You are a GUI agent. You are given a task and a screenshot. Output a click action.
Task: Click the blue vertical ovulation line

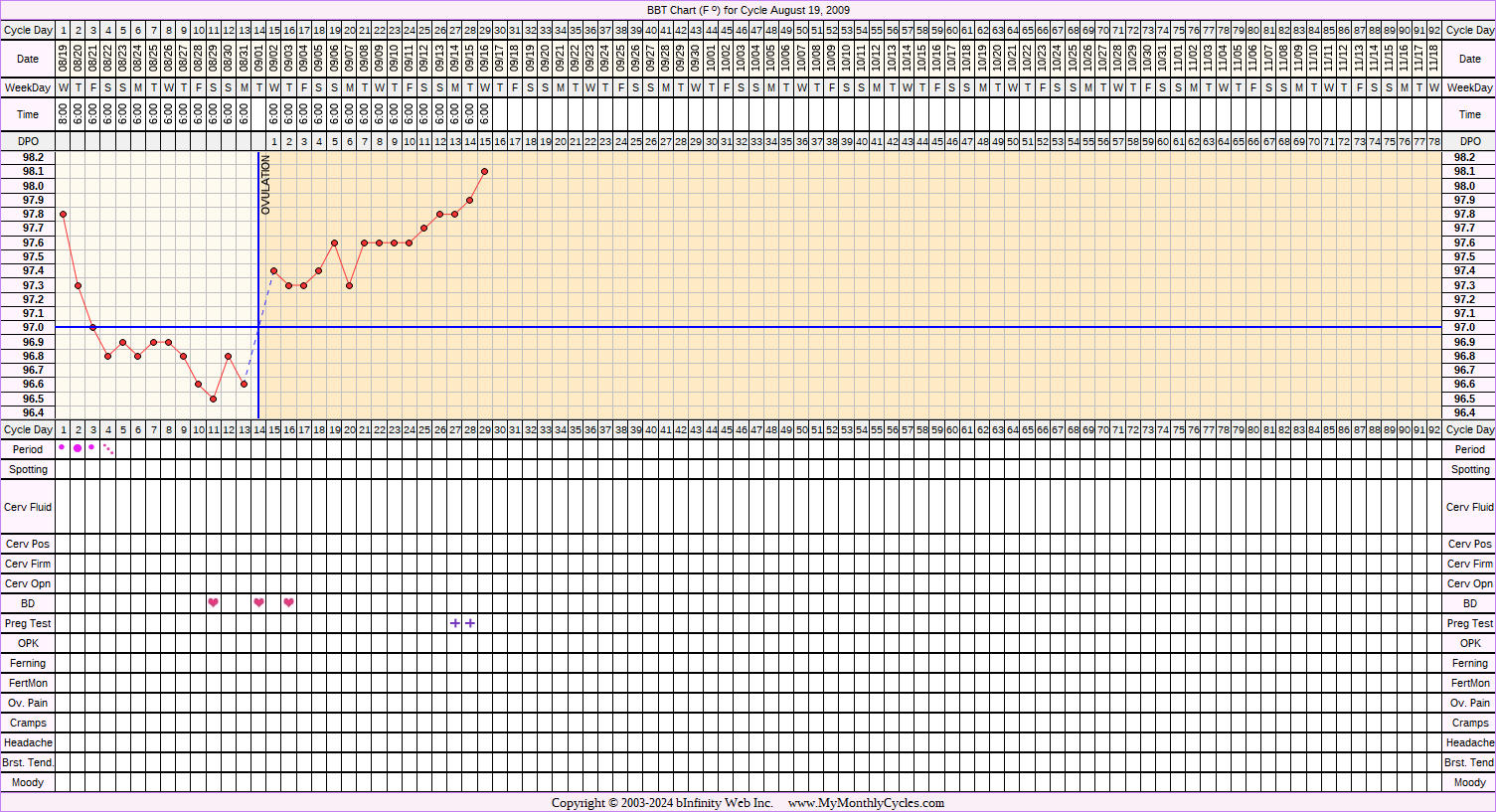coord(258,285)
